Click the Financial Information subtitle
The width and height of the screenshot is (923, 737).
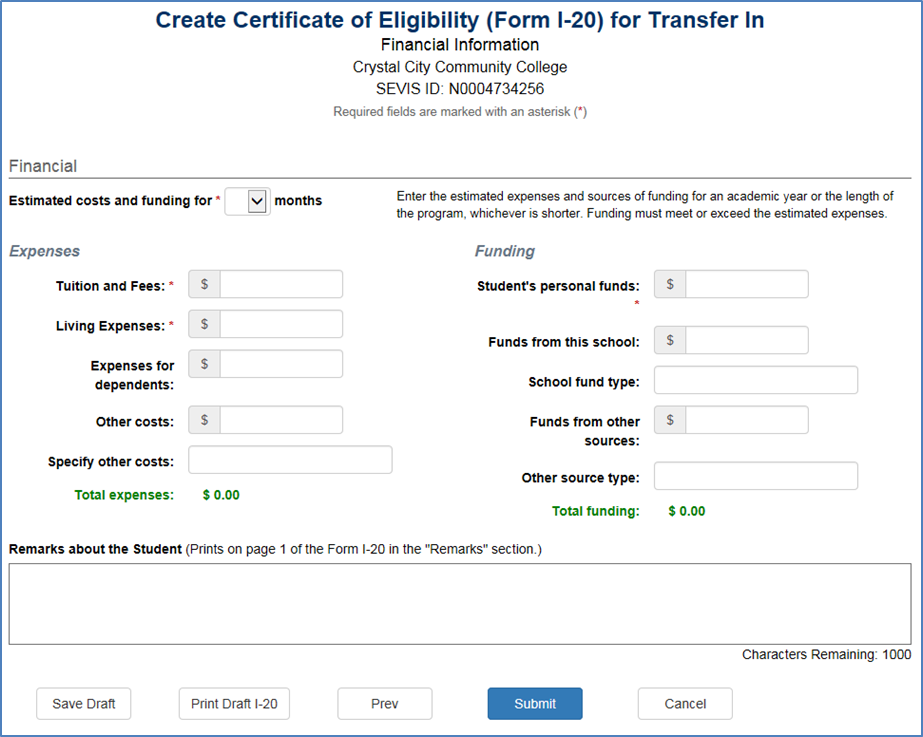pyautogui.click(x=460, y=45)
